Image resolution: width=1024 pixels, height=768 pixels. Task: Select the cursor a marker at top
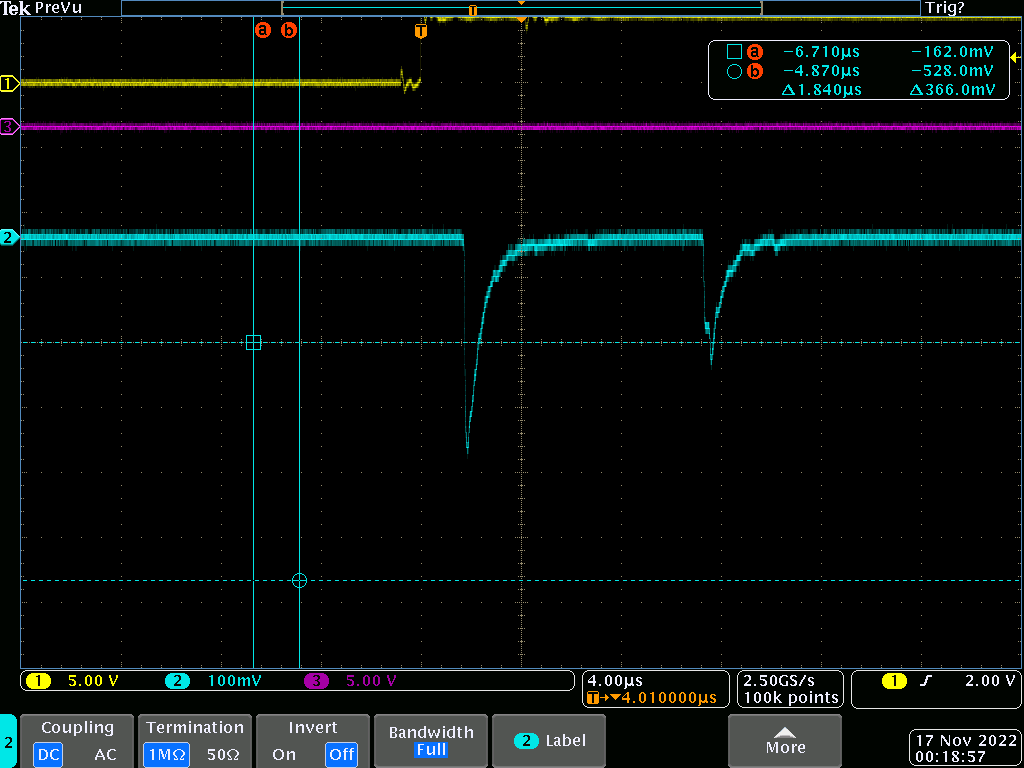pyautogui.click(x=263, y=30)
